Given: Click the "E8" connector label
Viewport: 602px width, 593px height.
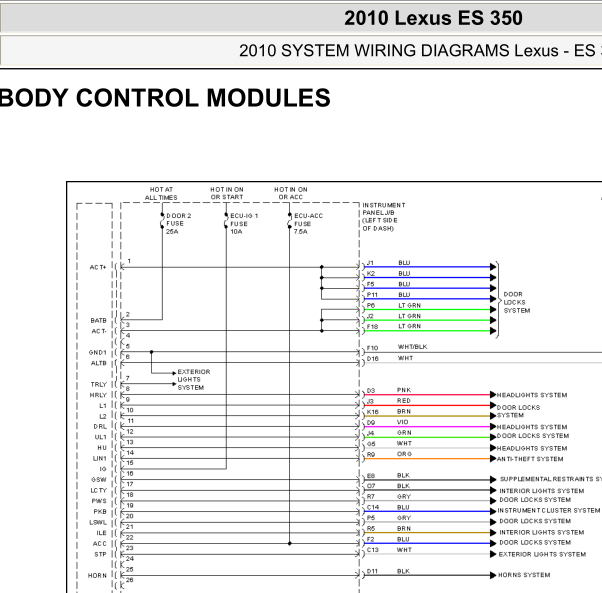Looking at the screenshot, I should (370, 476).
